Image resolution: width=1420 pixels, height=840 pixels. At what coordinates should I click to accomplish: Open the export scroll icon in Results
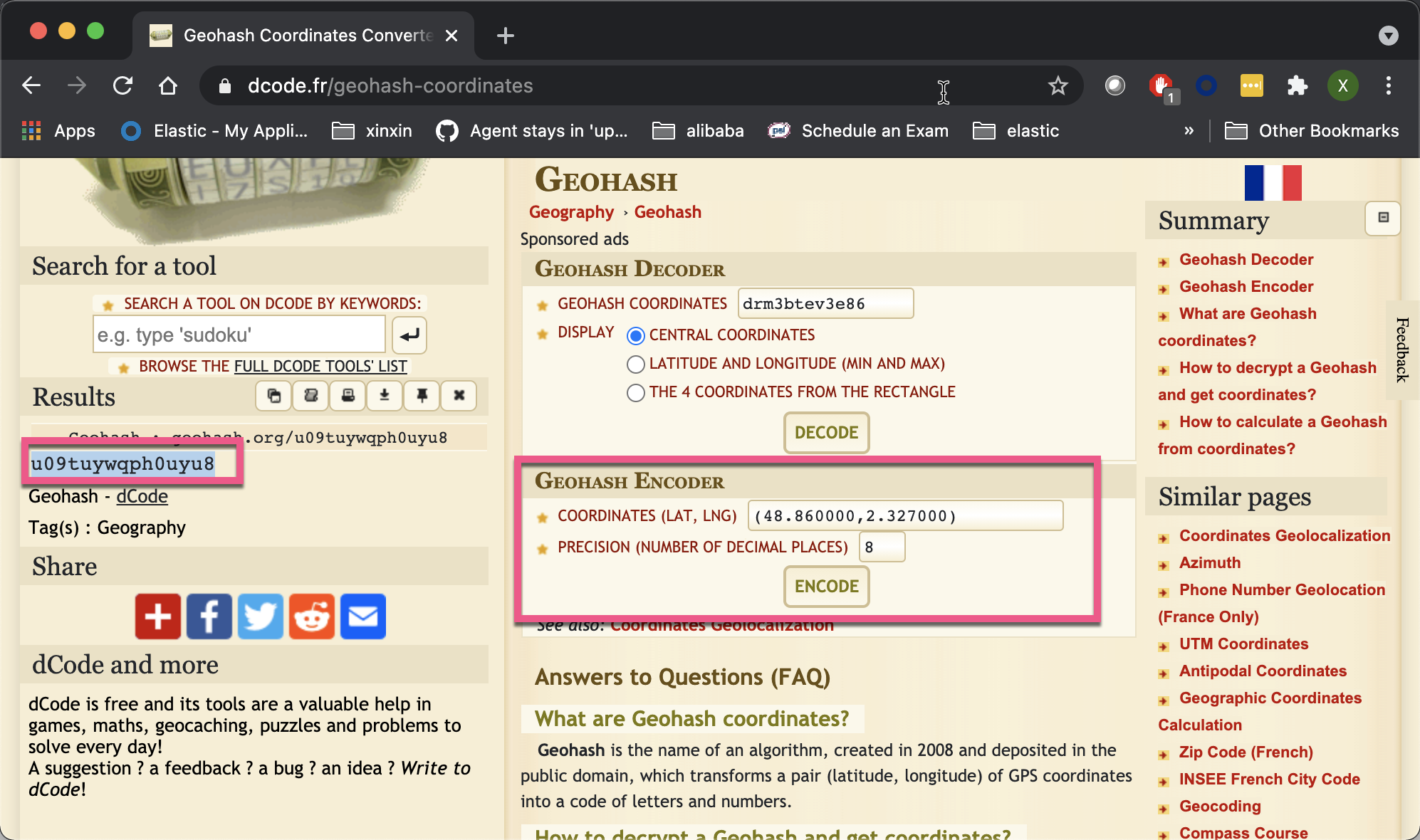(x=311, y=397)
